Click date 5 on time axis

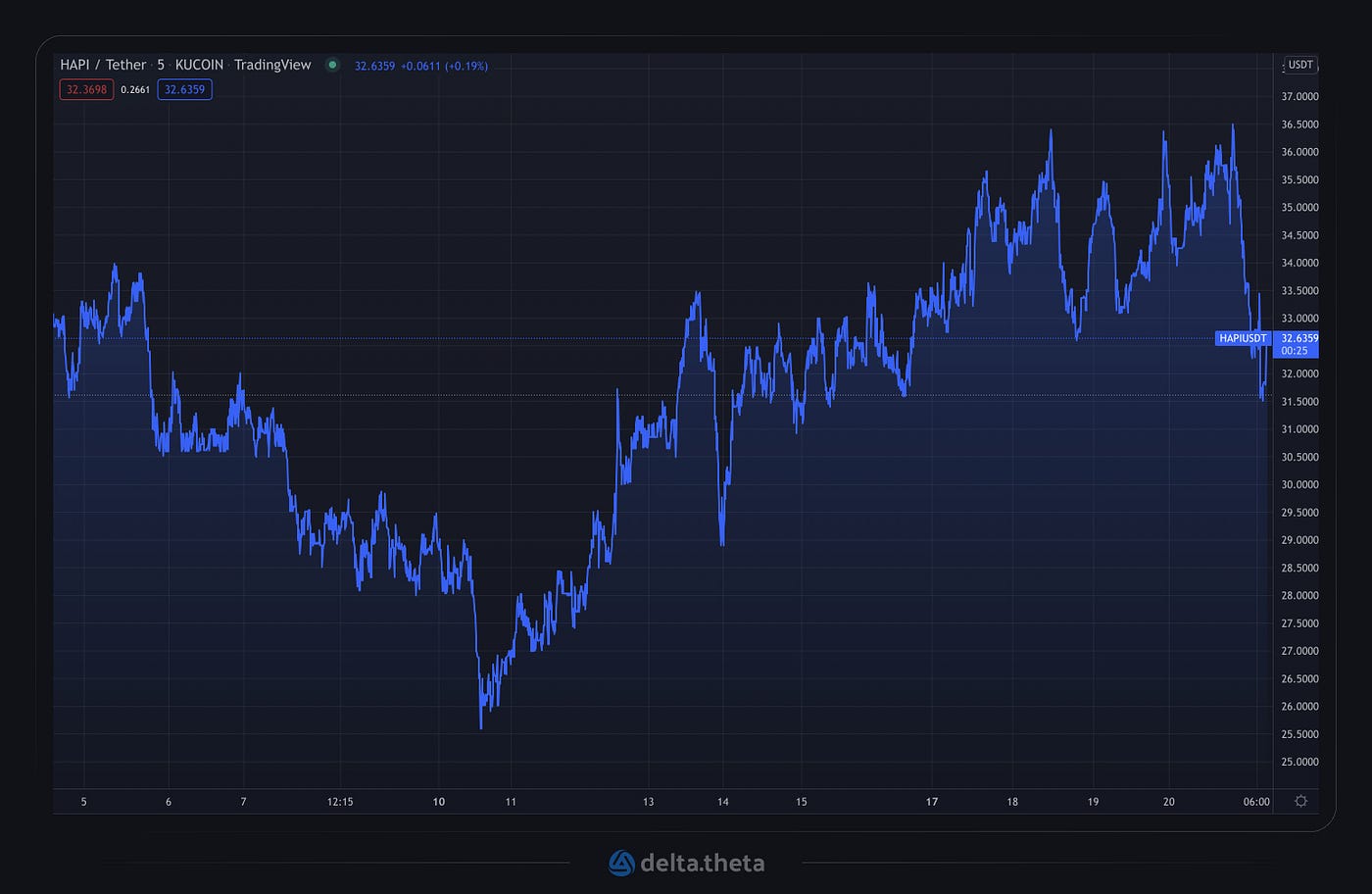pos(84,802)
